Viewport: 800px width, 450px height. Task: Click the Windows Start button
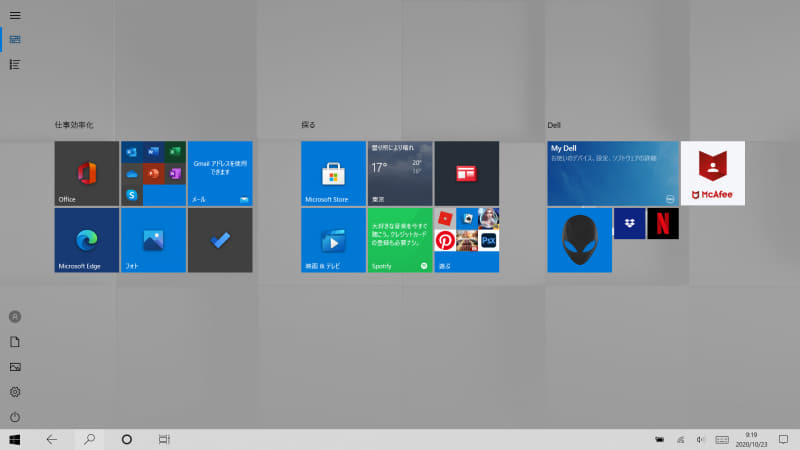click(15, 439)
